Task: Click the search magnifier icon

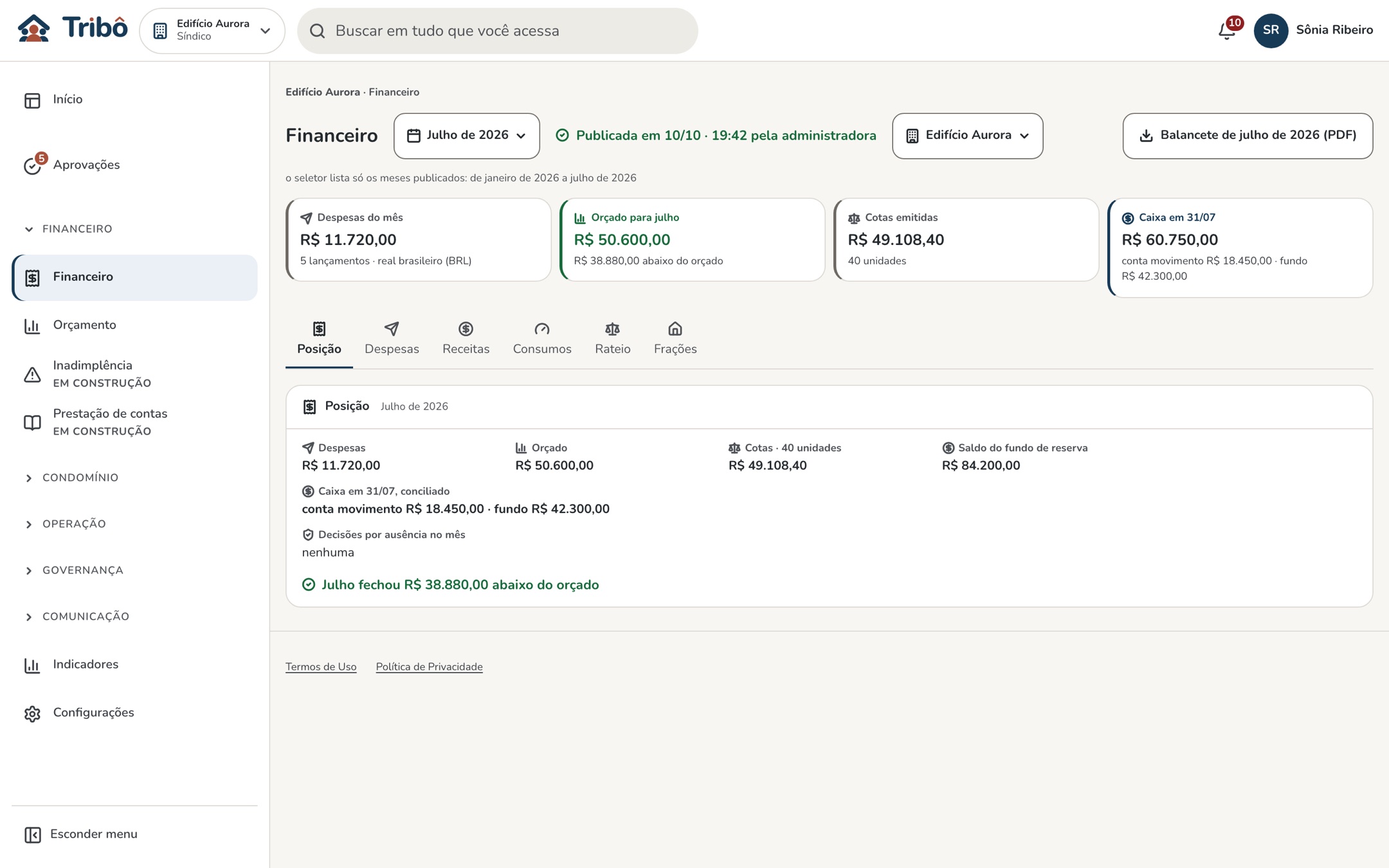Action: pyautogui.click(x=318, y=31)
